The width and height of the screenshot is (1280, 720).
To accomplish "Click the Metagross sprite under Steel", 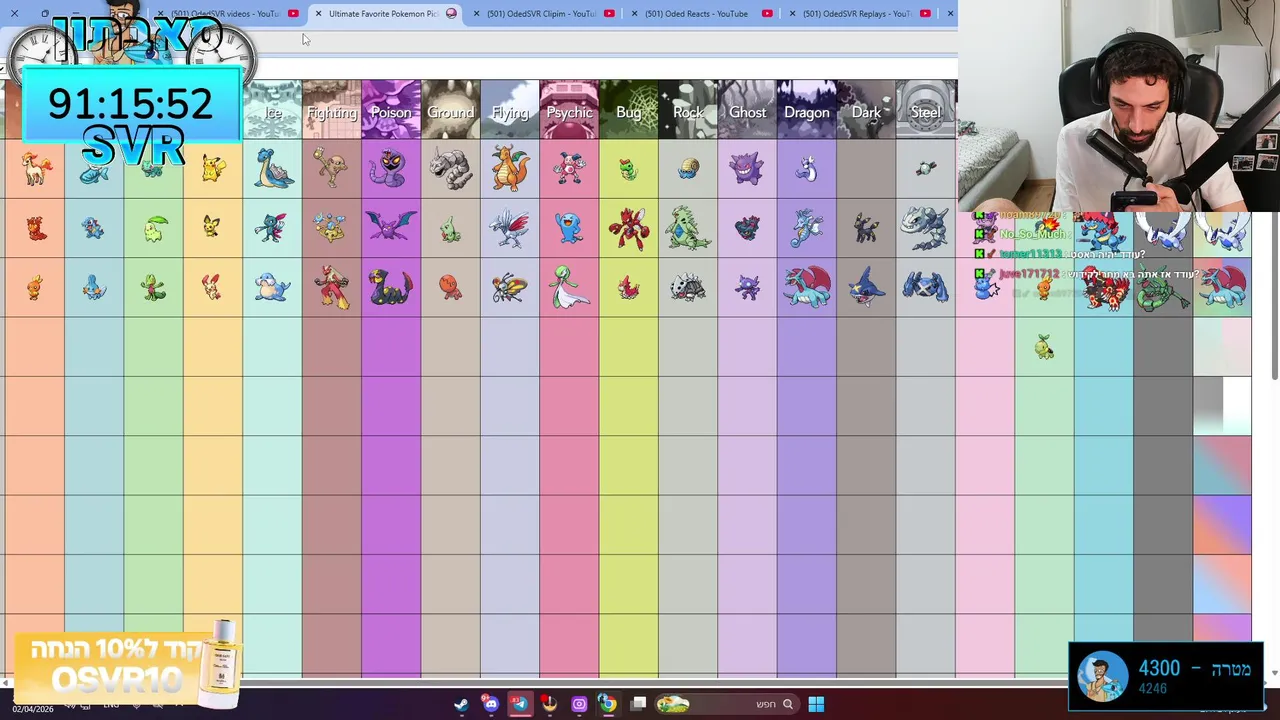I will click(x=925, y=288).
